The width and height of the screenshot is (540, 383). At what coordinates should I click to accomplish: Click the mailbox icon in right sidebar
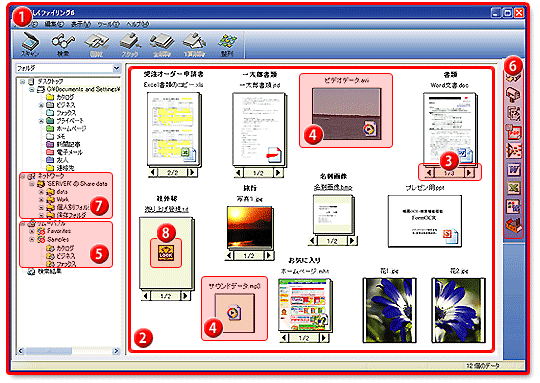[x=513, y=95]
